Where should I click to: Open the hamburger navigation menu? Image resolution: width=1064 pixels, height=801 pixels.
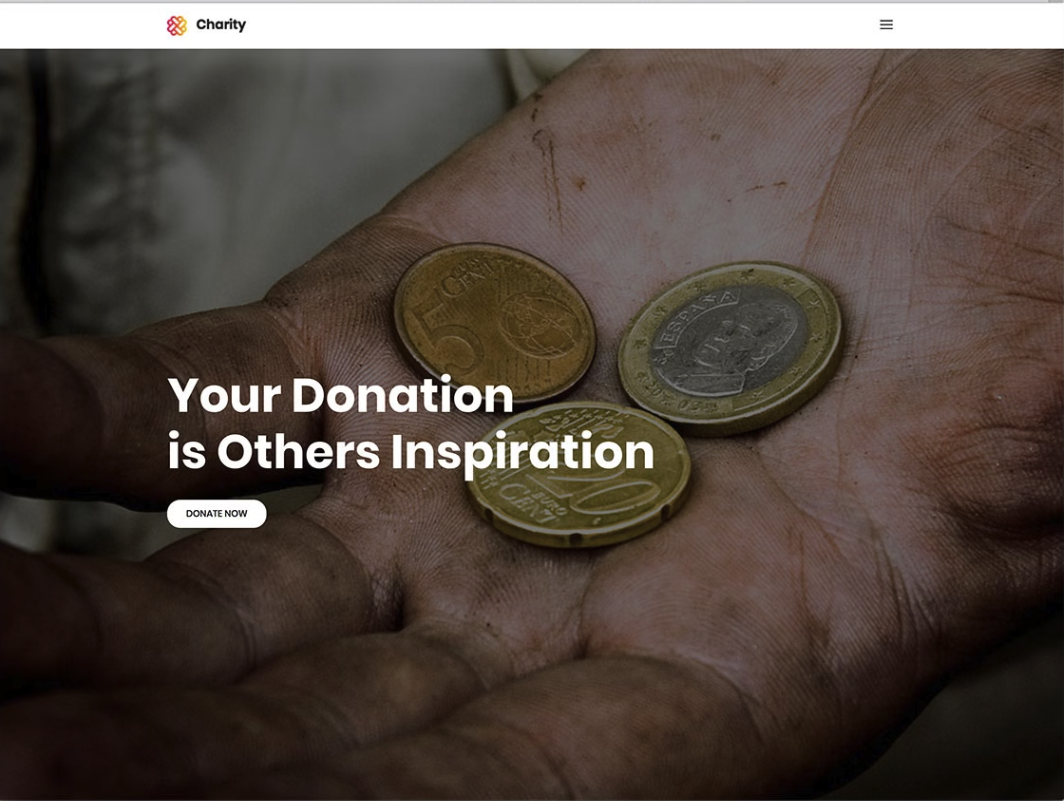coord(886,24)
